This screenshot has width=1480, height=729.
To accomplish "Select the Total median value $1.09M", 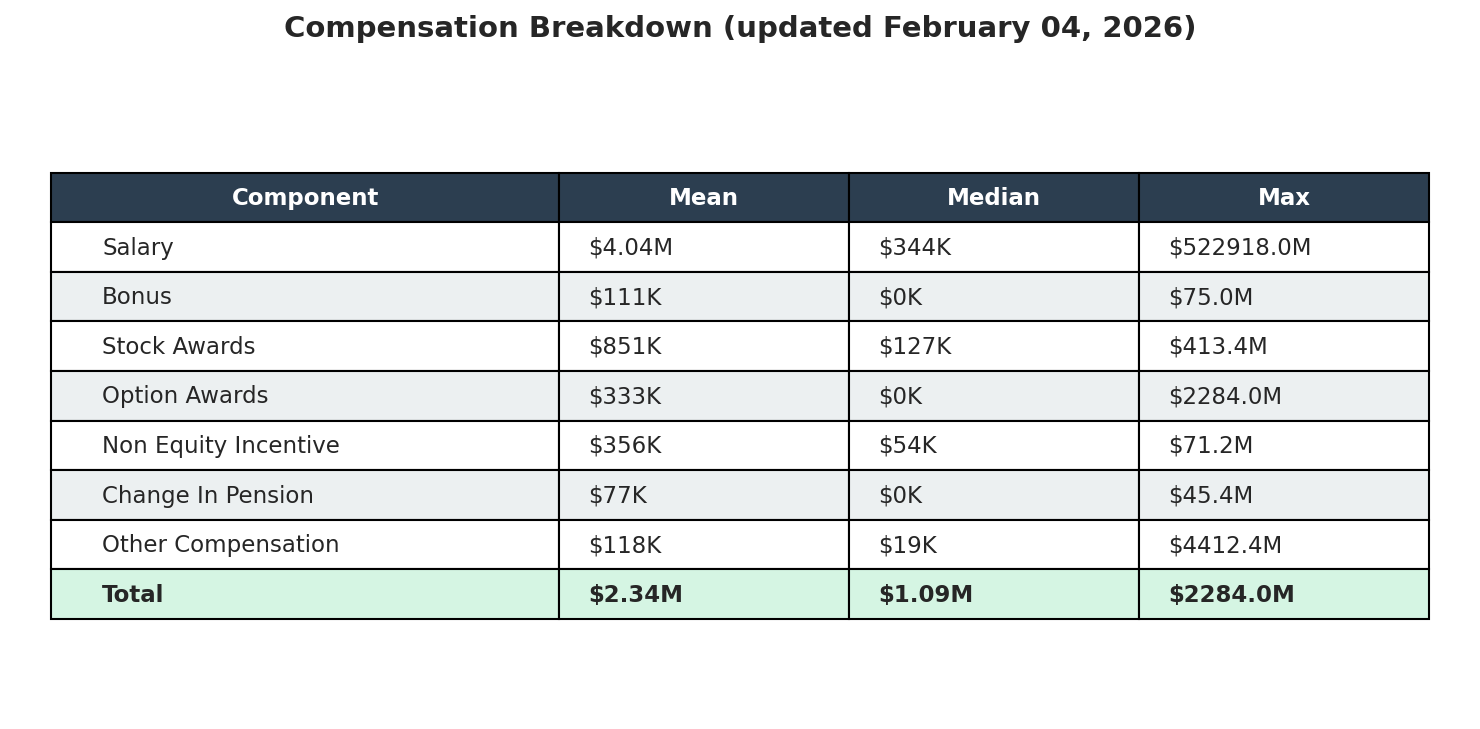I will [x=925, y=595].
